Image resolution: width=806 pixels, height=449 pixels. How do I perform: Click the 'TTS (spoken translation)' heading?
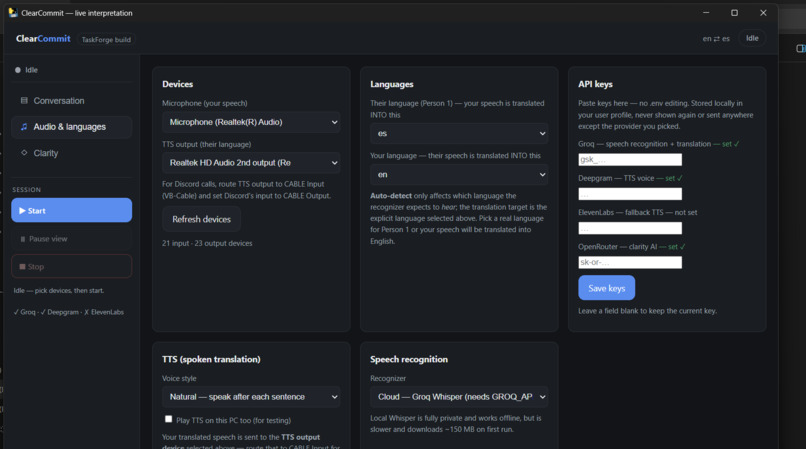(x=211, y=359)
